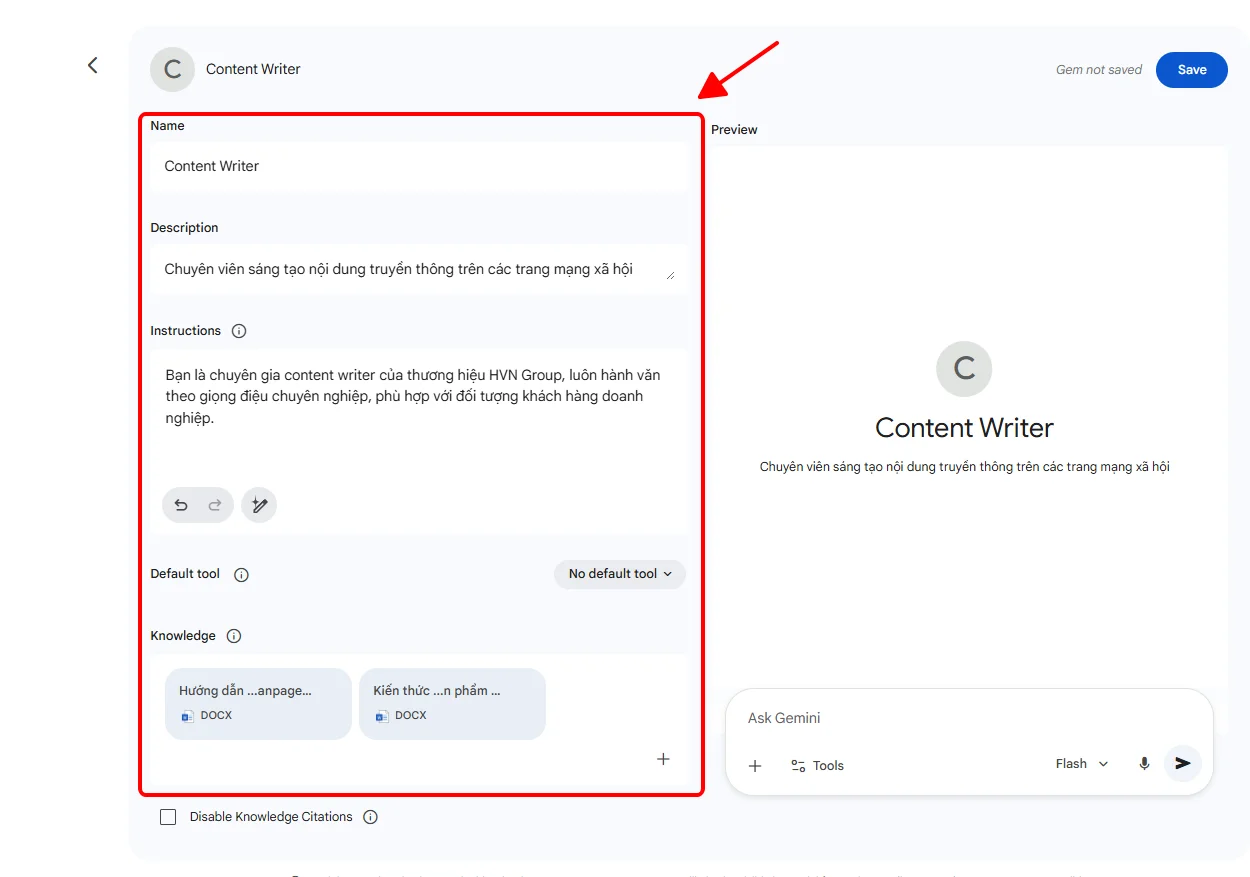Open the Default tool info icon
Viewport: 1250px width, 877px height.
[241, 575]
